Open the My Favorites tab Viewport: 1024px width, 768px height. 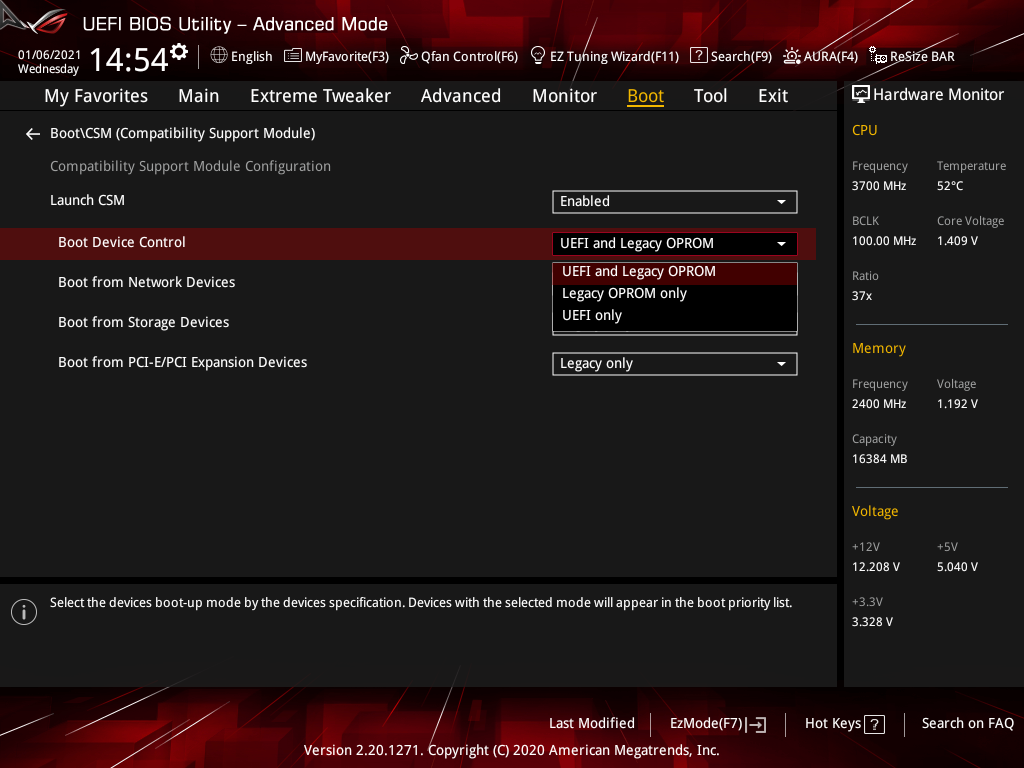pos(96,96)
